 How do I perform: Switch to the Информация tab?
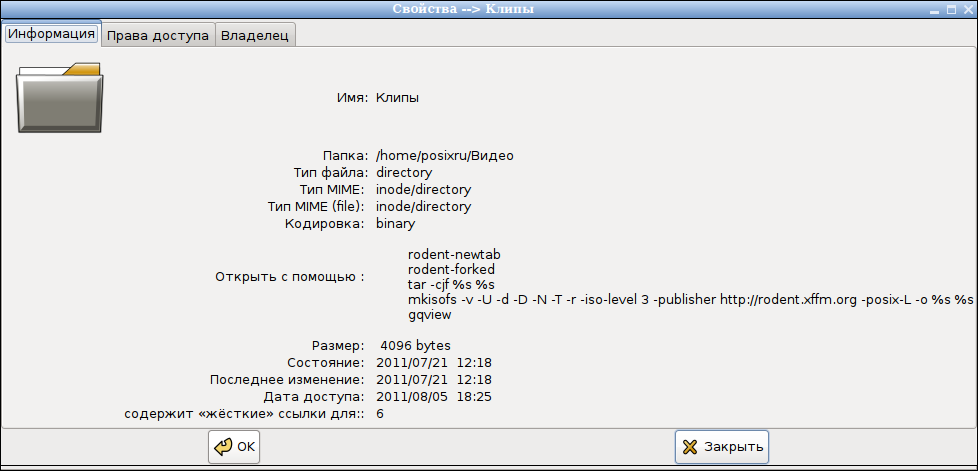click(x=52, y=34)
